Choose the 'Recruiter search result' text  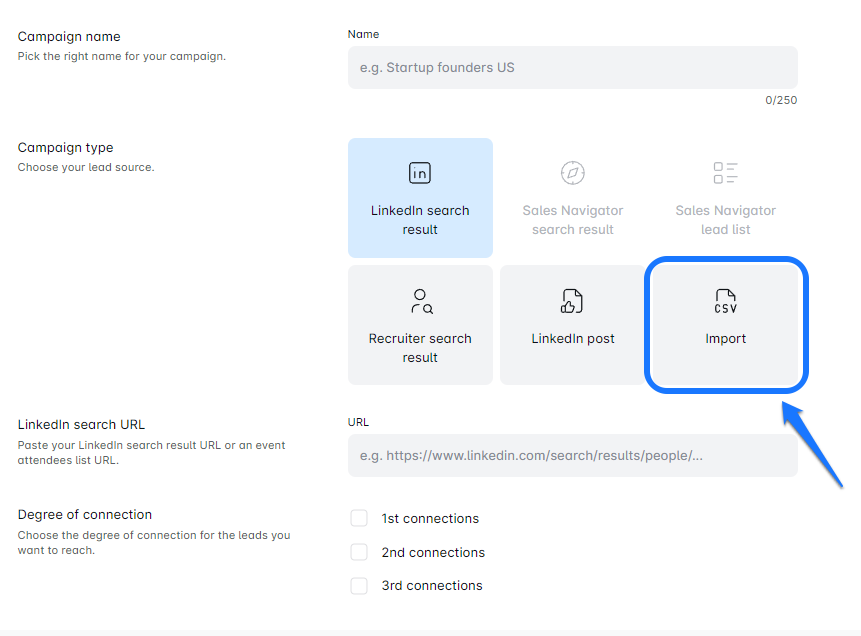(420, 348)
